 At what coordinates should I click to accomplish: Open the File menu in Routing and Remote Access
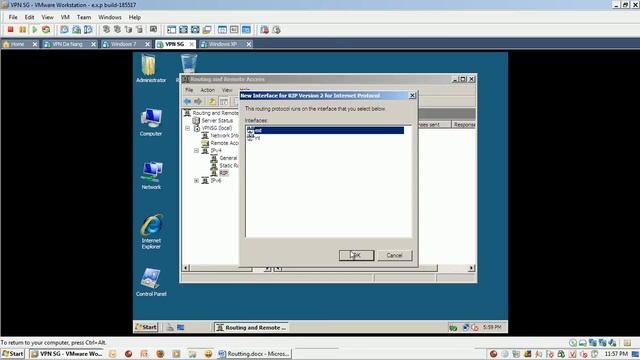coord(189,90)
